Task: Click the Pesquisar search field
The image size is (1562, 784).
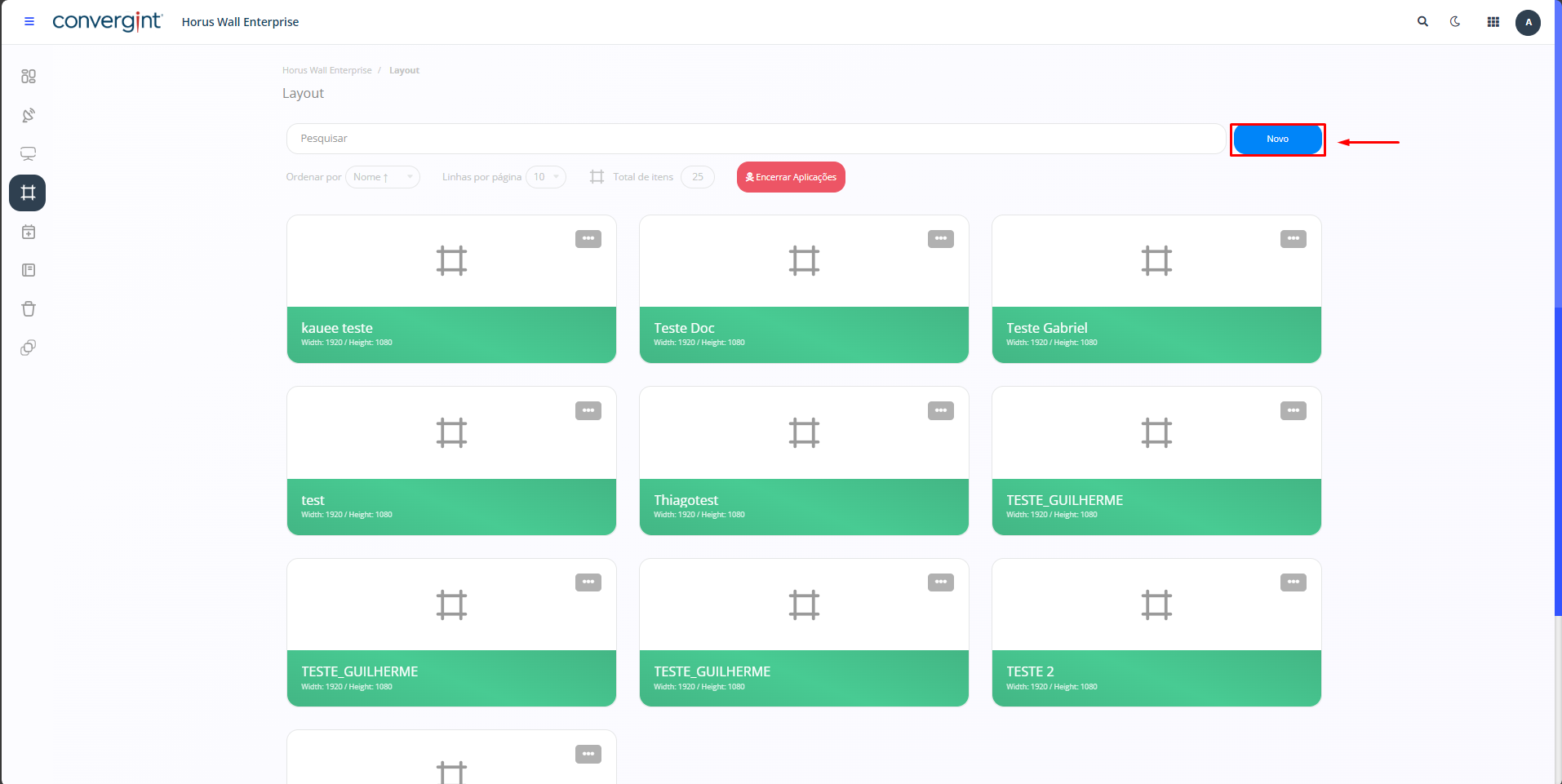Action: point(755,139)
